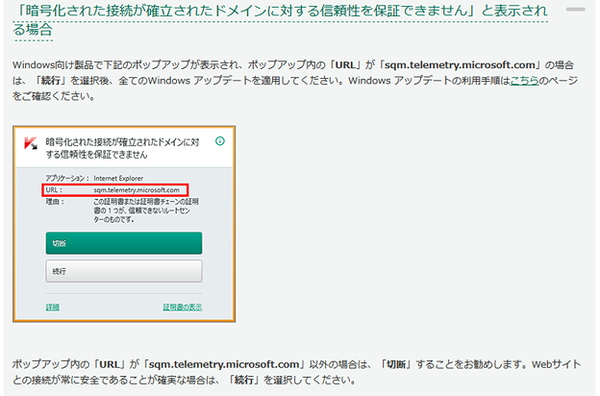Viewport: 600px width, 396px height.
Task: Click the 理由 certificate explanation text
Action: pyautogui.click(x=146, y=210)
